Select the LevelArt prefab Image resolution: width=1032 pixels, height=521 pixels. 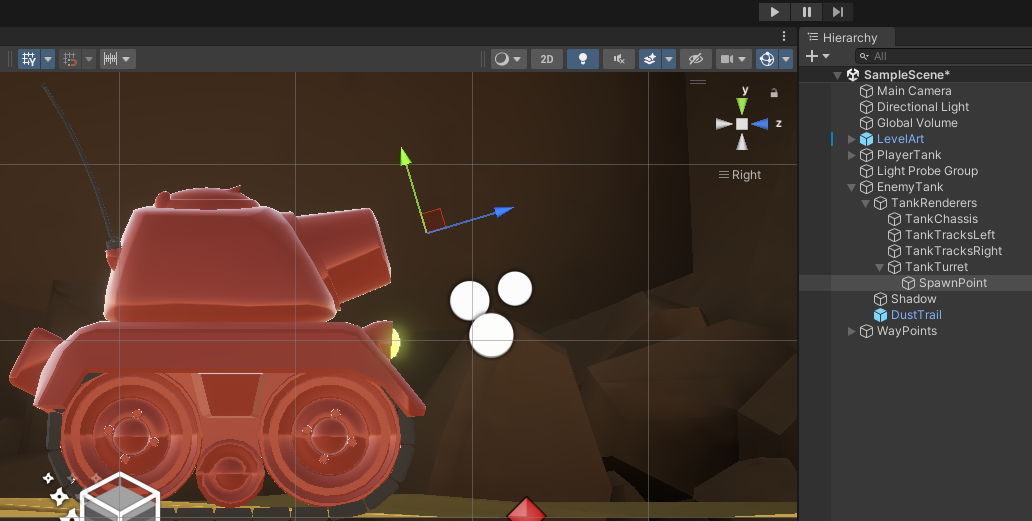click(900, 139)
